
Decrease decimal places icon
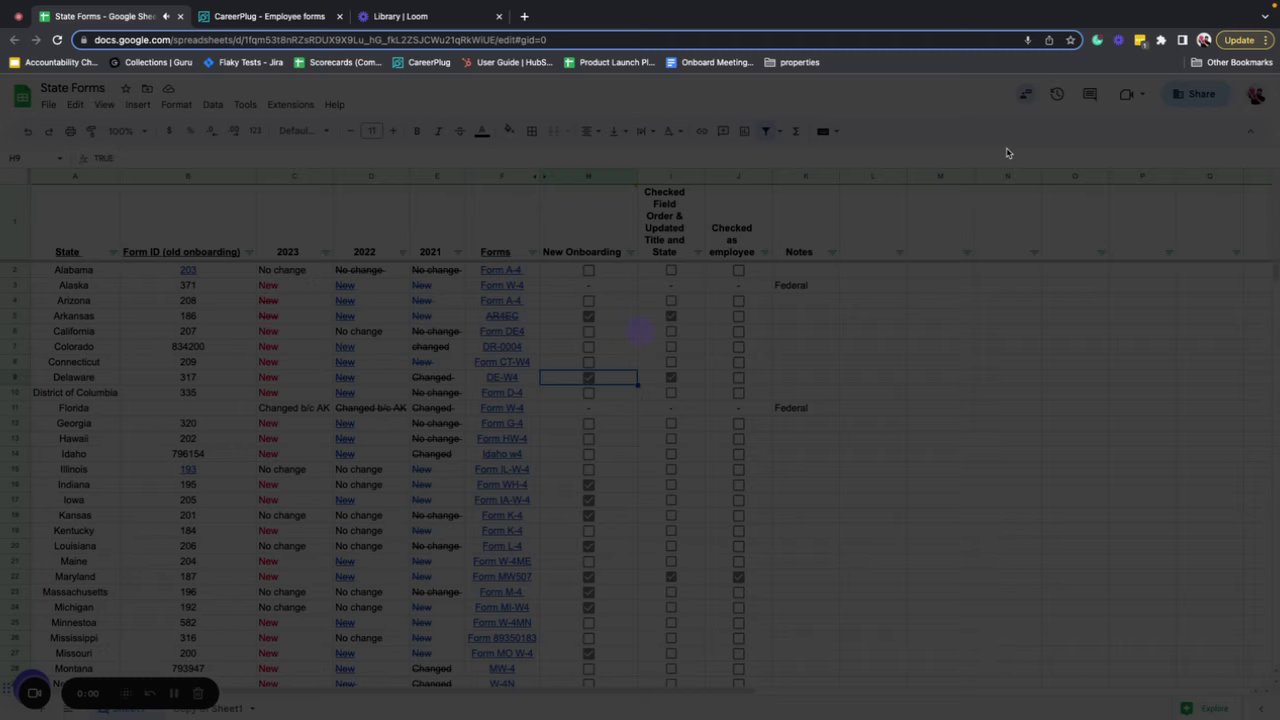click(x=211, y=131)
